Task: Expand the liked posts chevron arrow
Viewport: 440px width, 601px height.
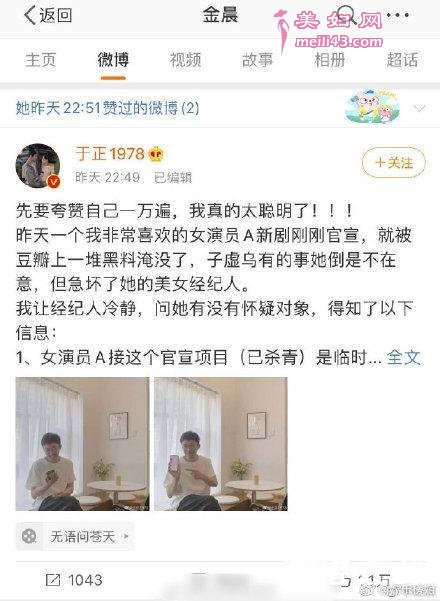Action: (x=420, y=108)
